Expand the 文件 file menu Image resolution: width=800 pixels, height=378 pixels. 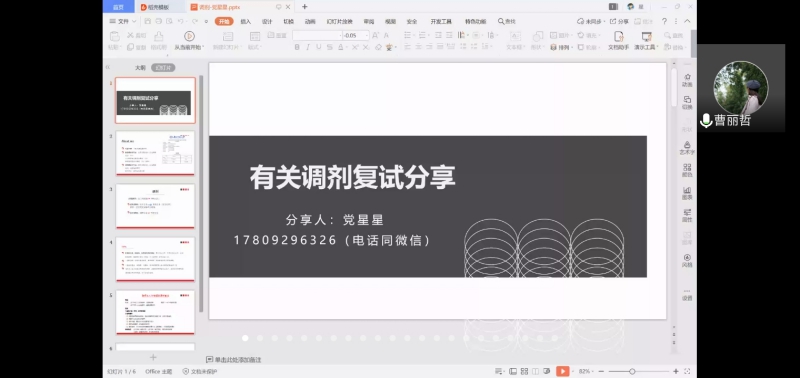pos(122,21)
